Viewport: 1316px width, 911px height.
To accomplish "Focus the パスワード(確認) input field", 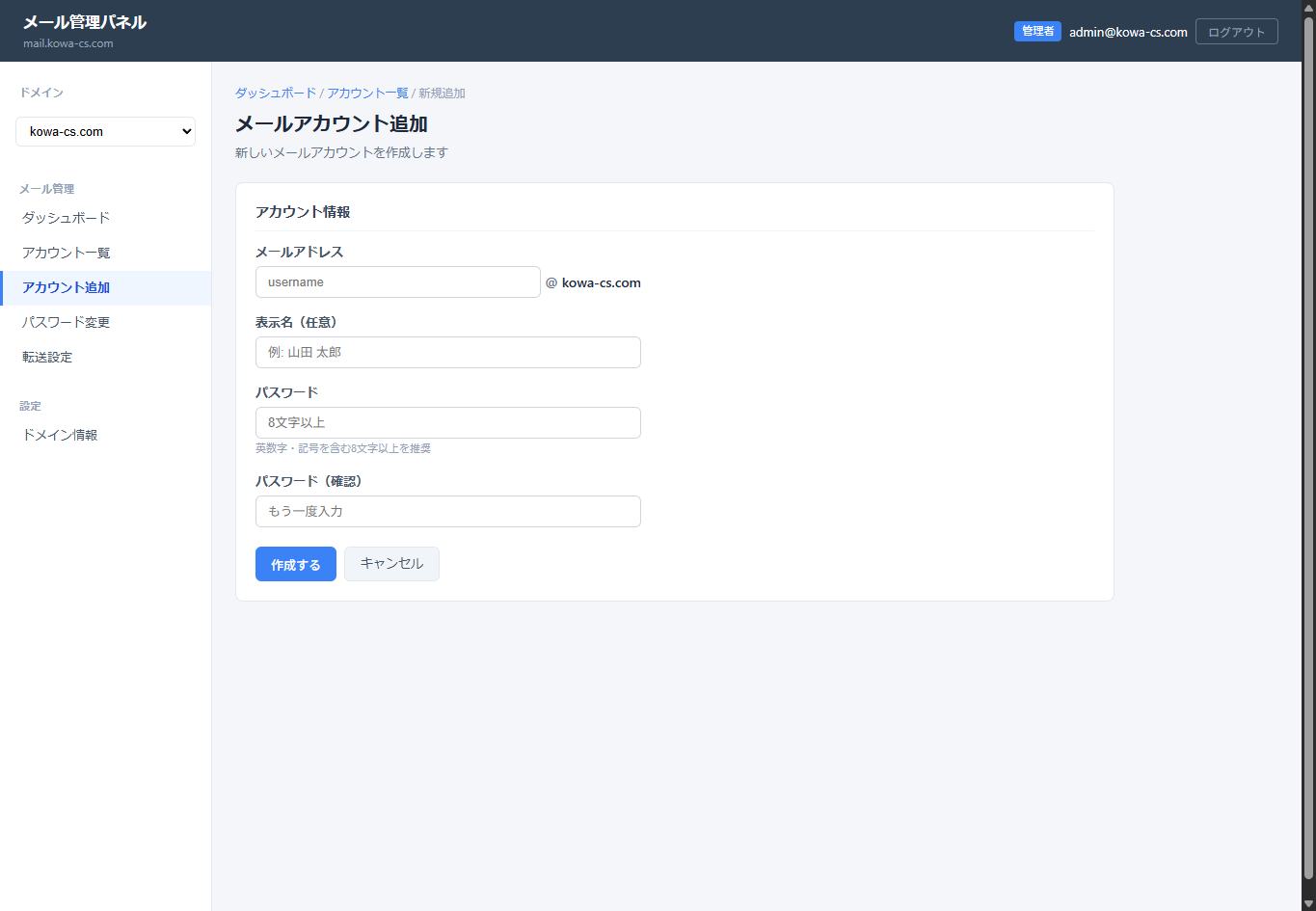I will point(447,512).
